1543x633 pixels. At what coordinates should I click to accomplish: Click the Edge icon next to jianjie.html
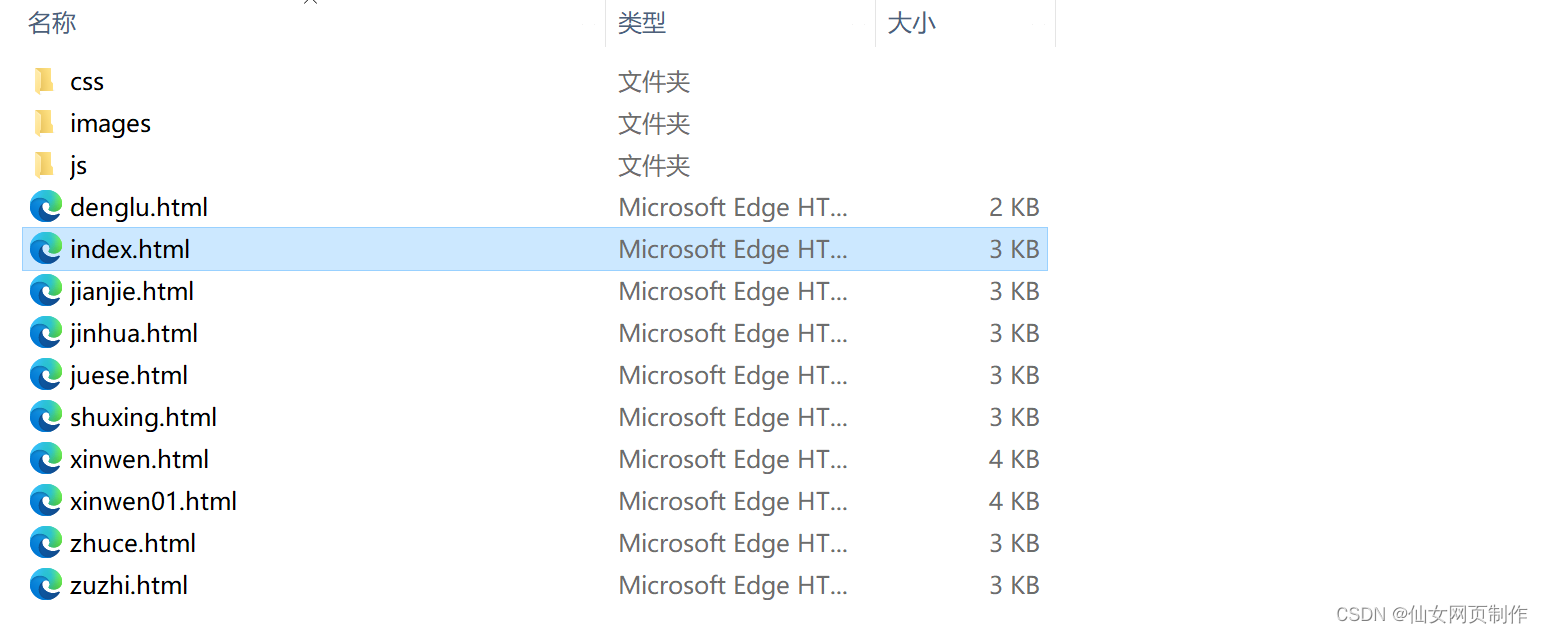click(x=44, y=291)
